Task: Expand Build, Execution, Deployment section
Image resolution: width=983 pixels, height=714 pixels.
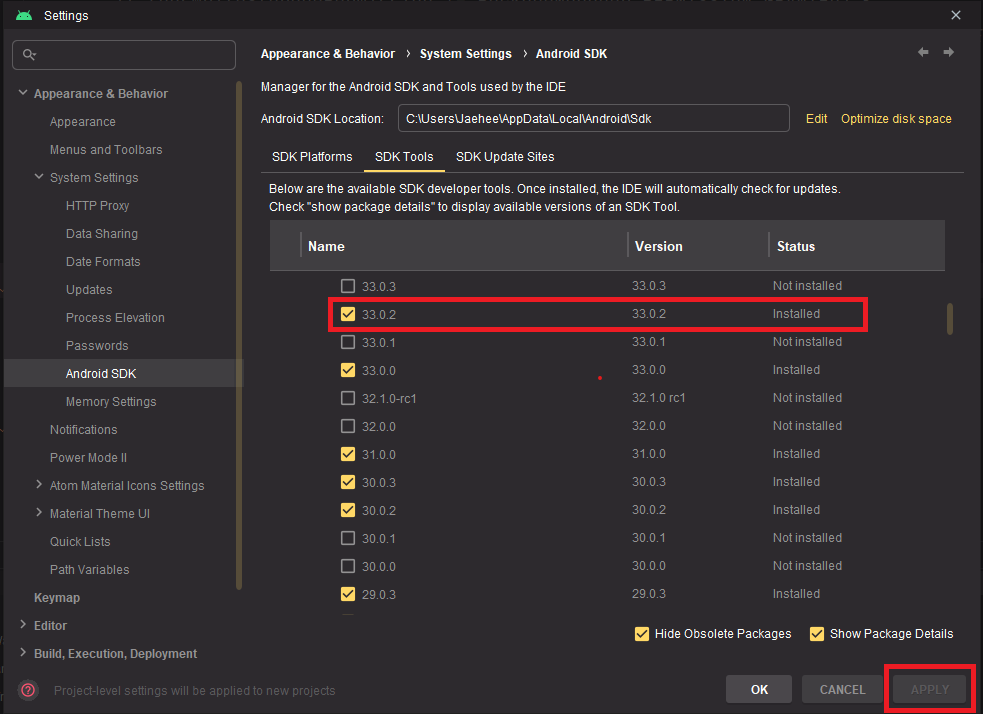Action: [x=23, y=653]
